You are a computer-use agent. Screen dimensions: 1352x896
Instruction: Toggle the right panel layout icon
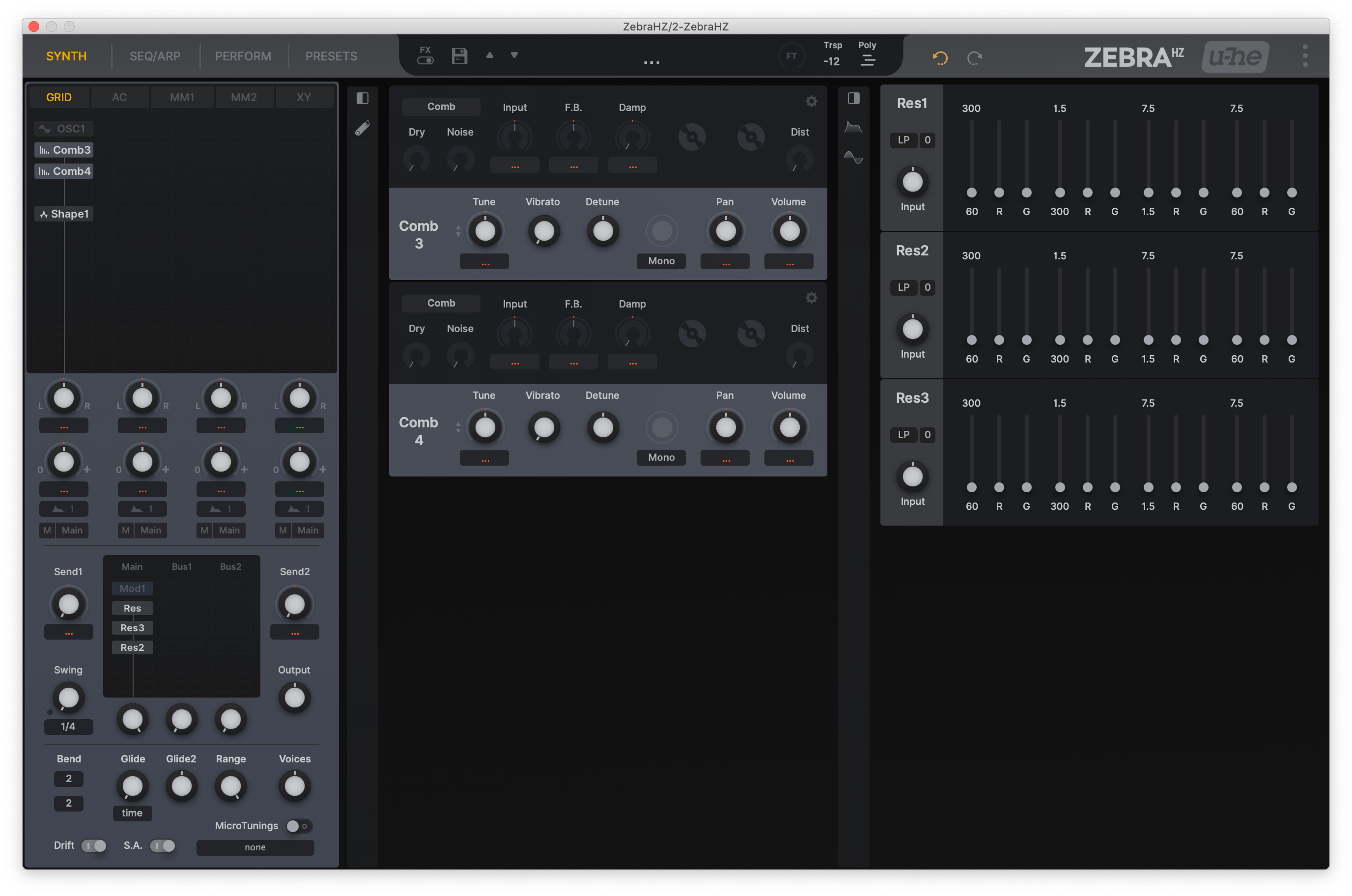(854, 98)
